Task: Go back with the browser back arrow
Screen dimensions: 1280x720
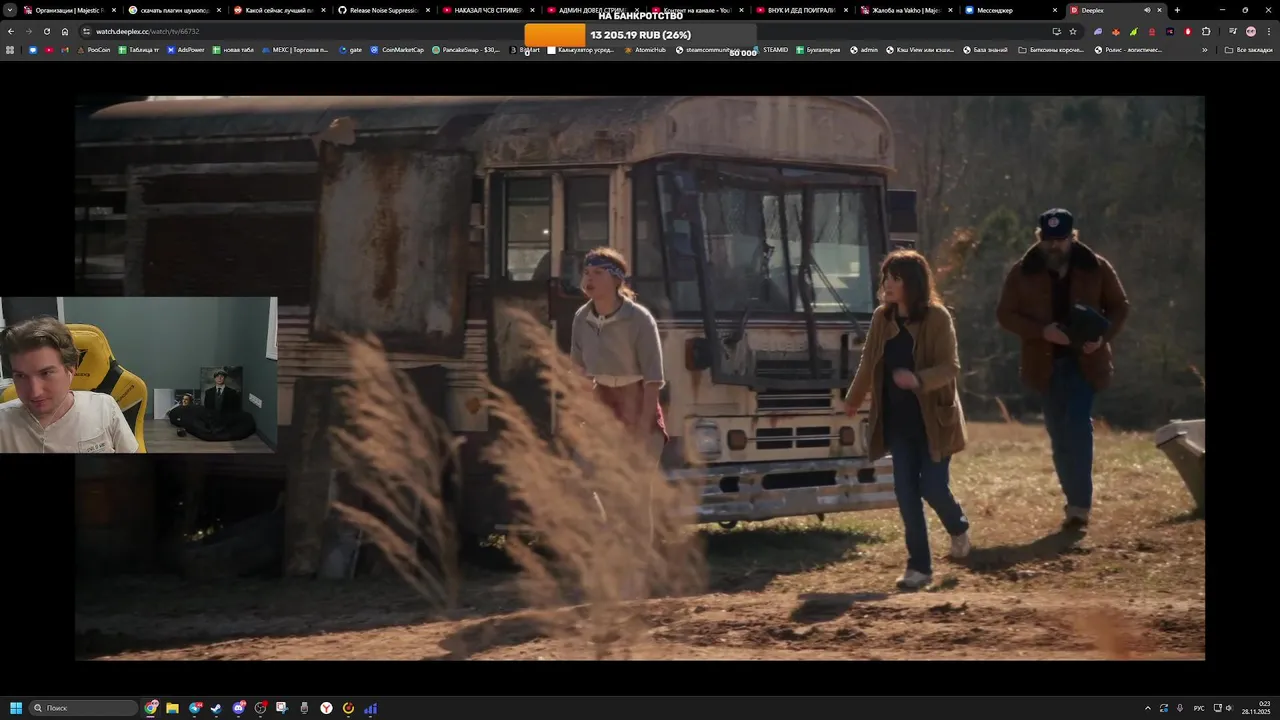Action: point(10,31)
